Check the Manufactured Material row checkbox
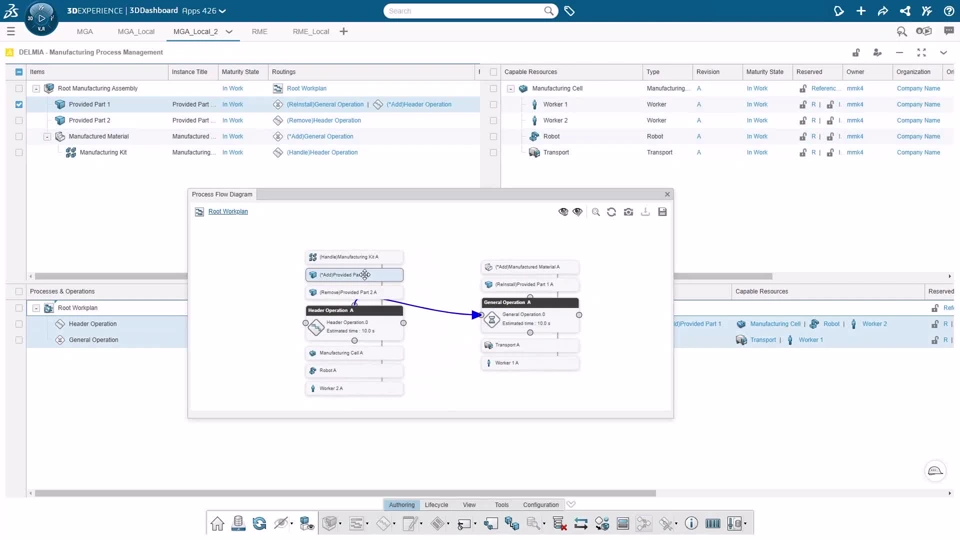Viewport: 960px width, 540px height. (x=19, y=137)
